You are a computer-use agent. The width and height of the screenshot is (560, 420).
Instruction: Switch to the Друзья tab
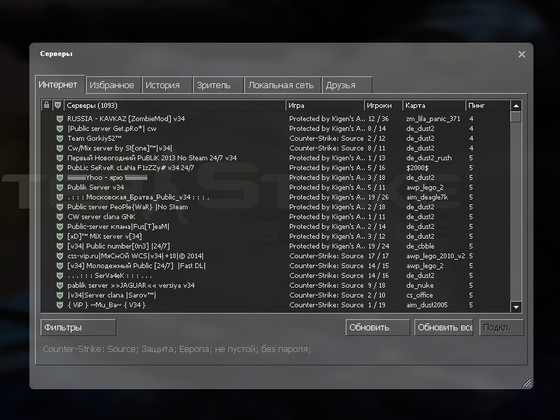347,85
